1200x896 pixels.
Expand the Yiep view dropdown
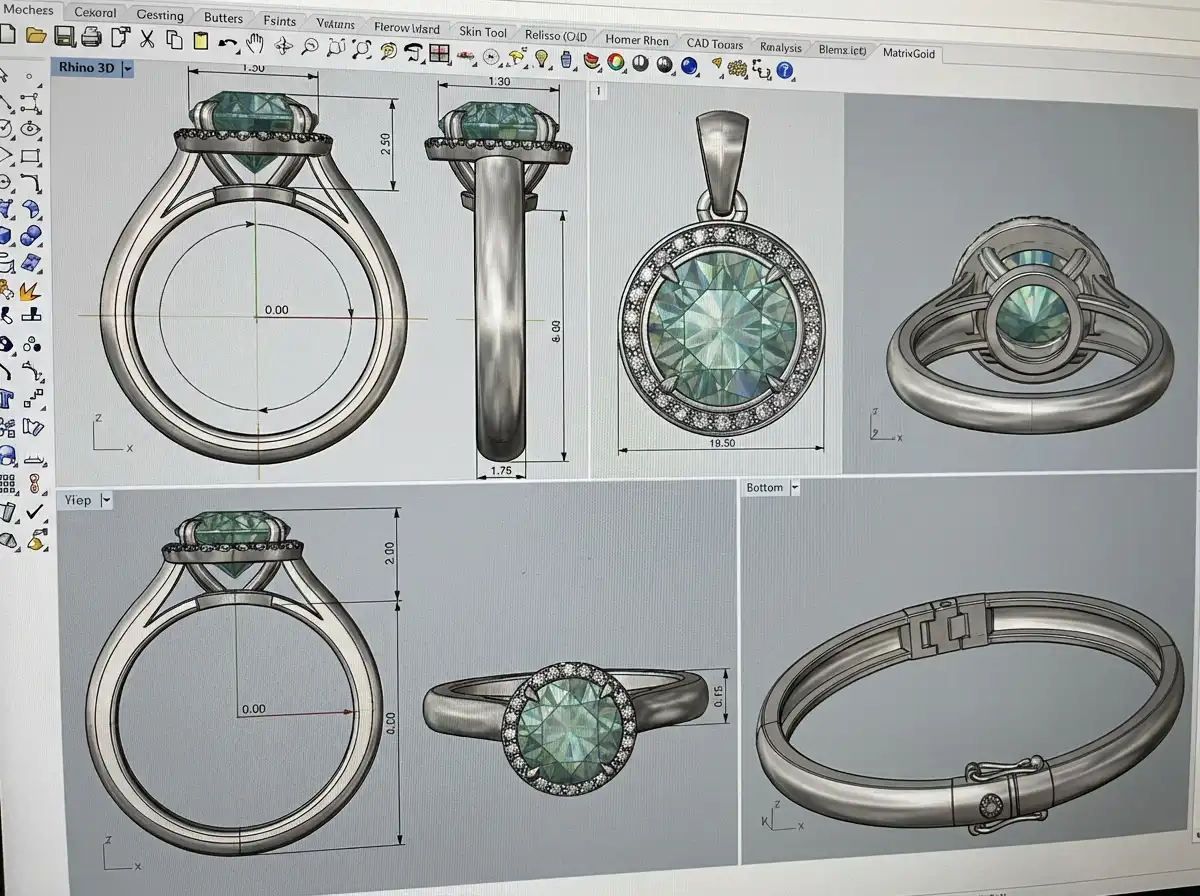tap(108, 500)
